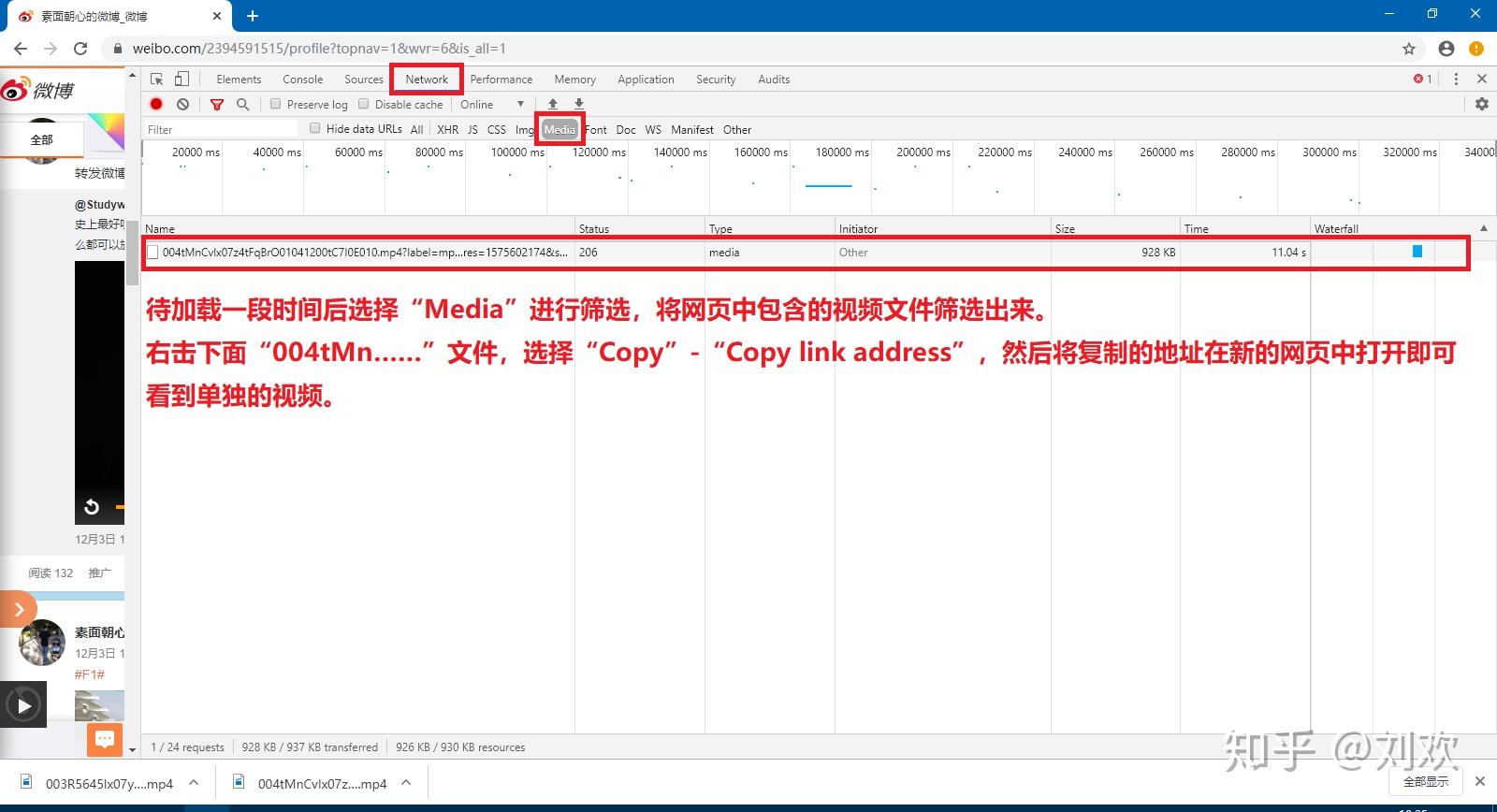Screen dimensions: 1497x812
Task: Enable the Preserve log checkbox
Action: pos(276,104)
